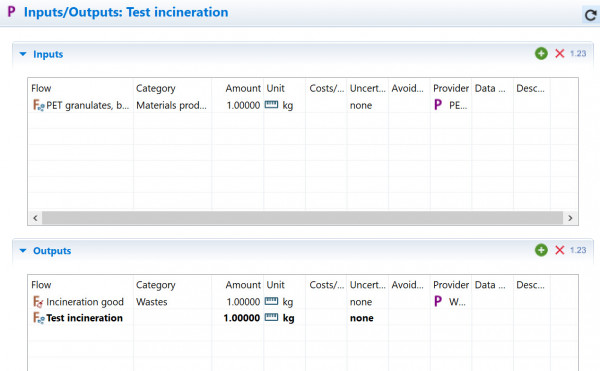Click the refresh icon in header

coord(590,15)
